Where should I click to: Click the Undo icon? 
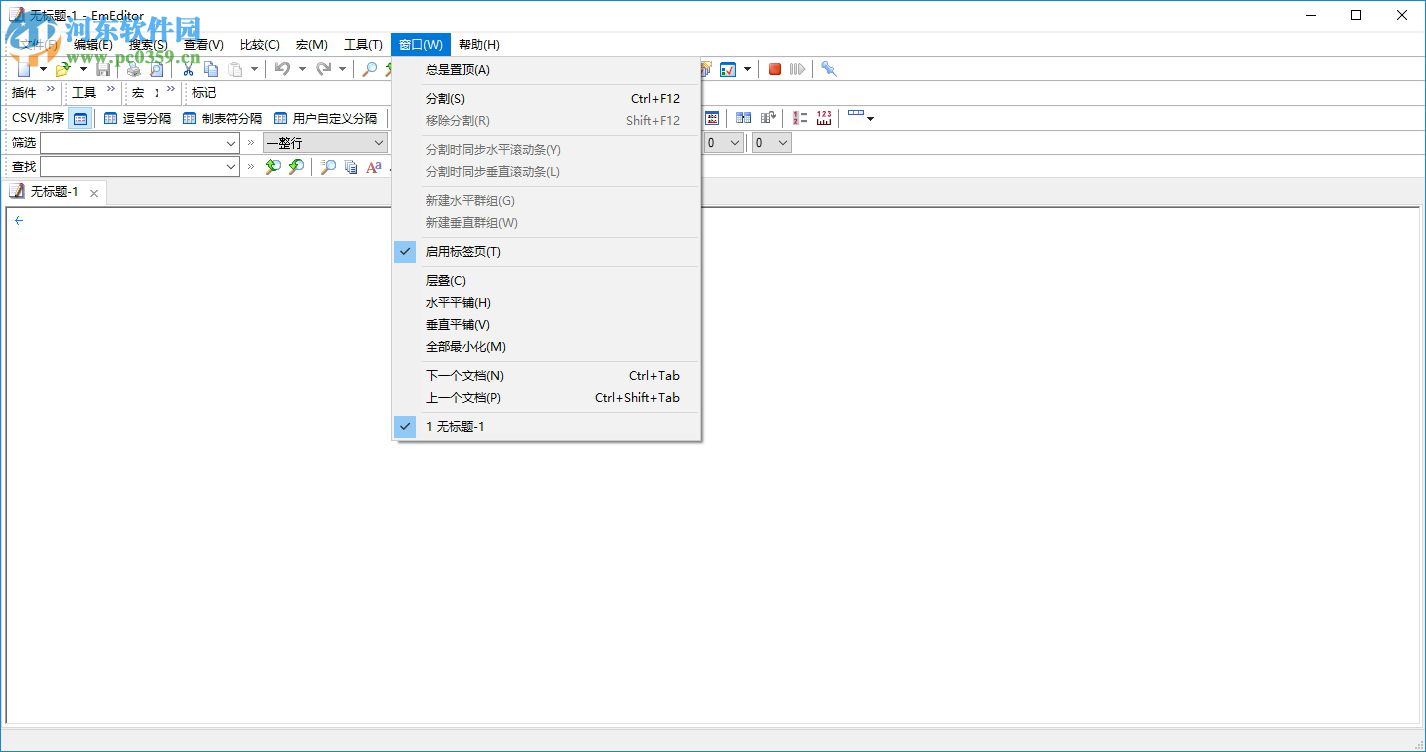(283, 69)
